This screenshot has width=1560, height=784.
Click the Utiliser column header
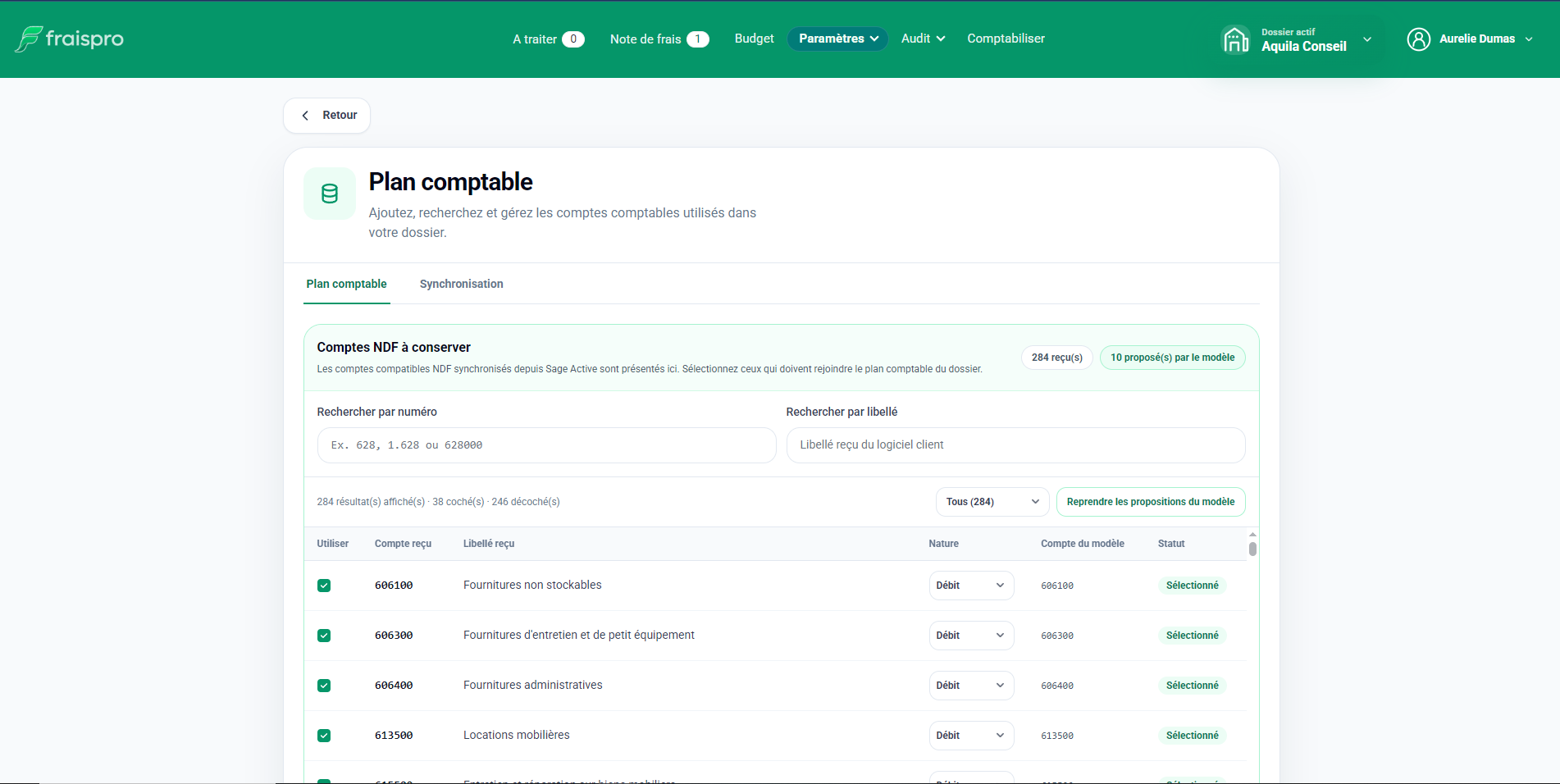pos(332,544)
